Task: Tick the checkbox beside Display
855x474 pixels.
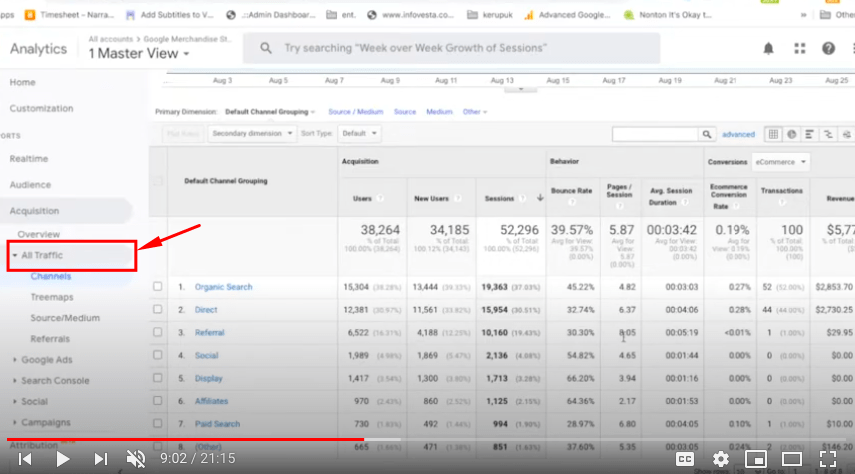Action: pos(158,379)
